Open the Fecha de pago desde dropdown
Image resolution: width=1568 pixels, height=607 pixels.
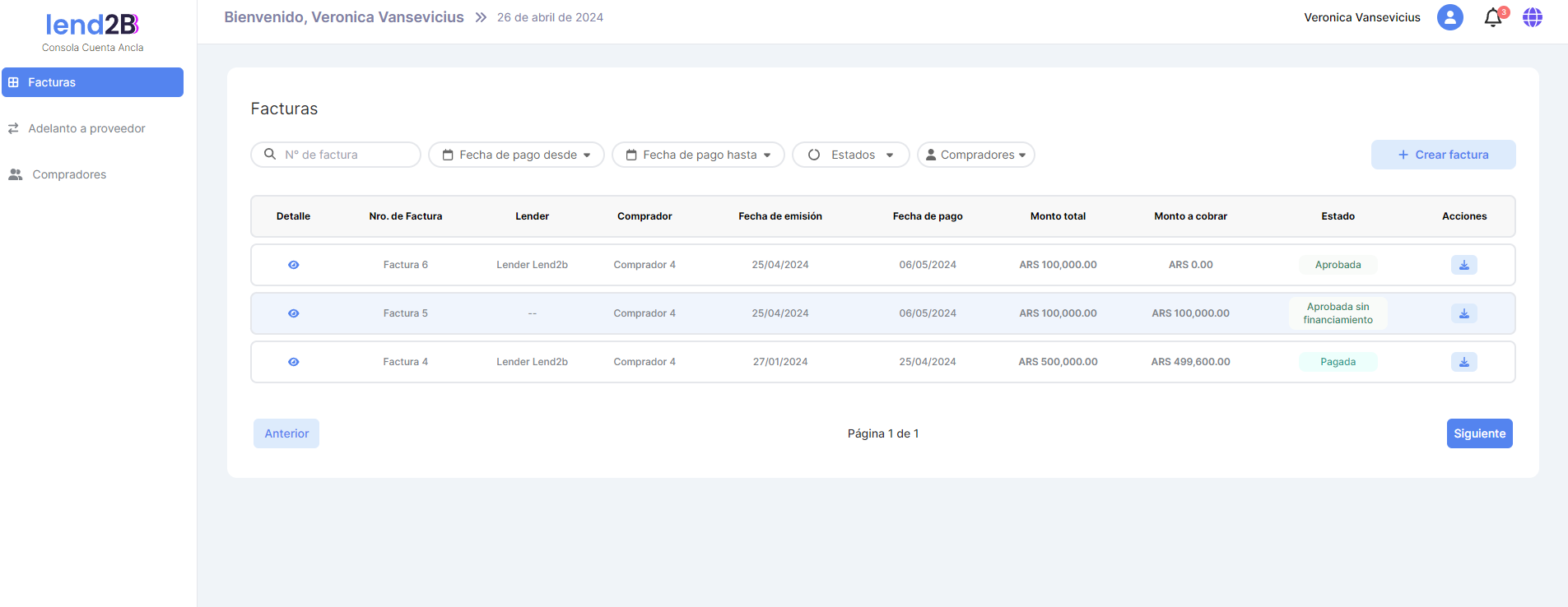point(516,155)
